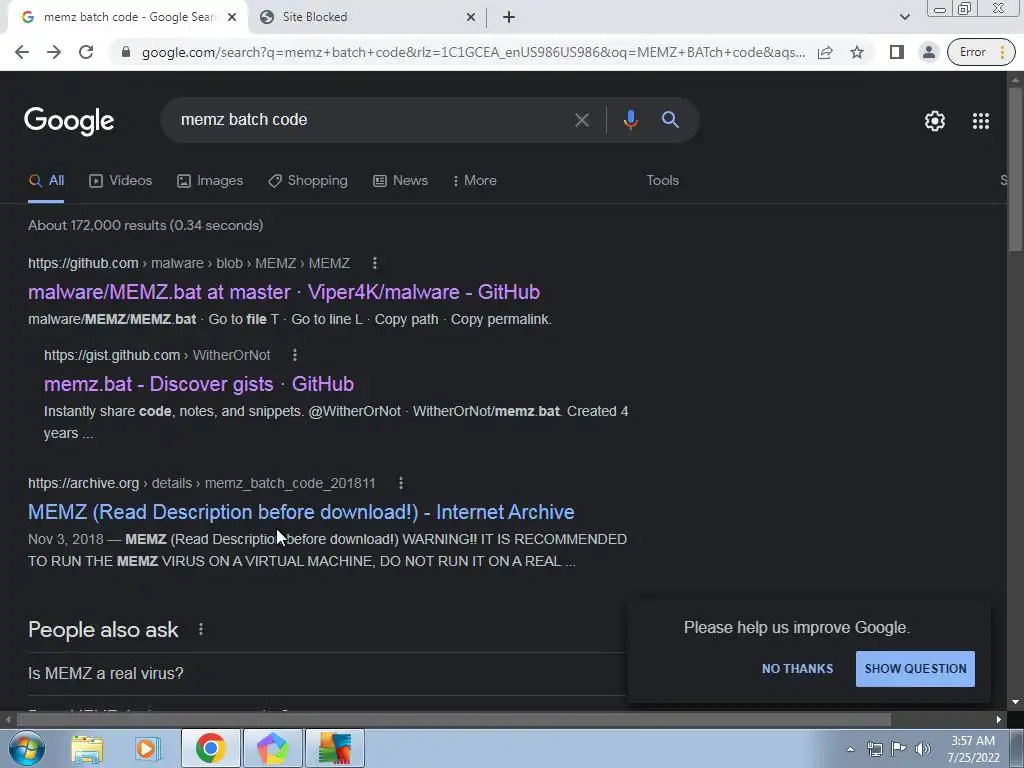Click the archive.org details breadcrumb URL
This screenshot has width=1024, height=768.
[202, 483]
